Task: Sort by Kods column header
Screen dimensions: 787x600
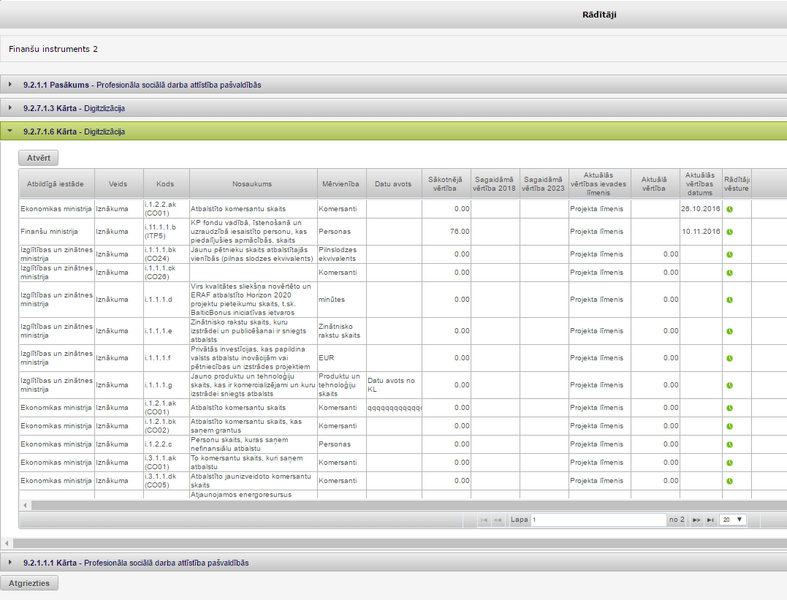Action: (165, 184)
